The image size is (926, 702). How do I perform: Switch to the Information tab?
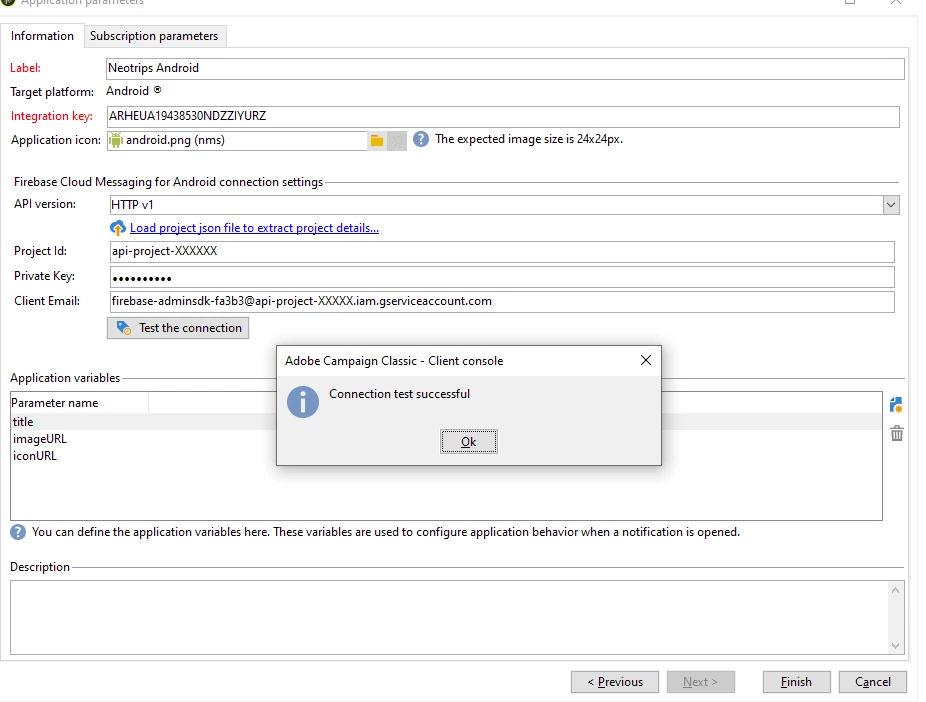[42, 36]
